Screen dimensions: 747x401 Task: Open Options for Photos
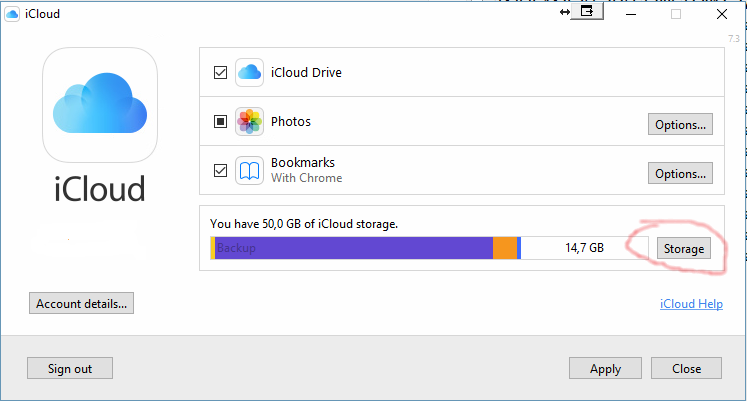[680, 124]
